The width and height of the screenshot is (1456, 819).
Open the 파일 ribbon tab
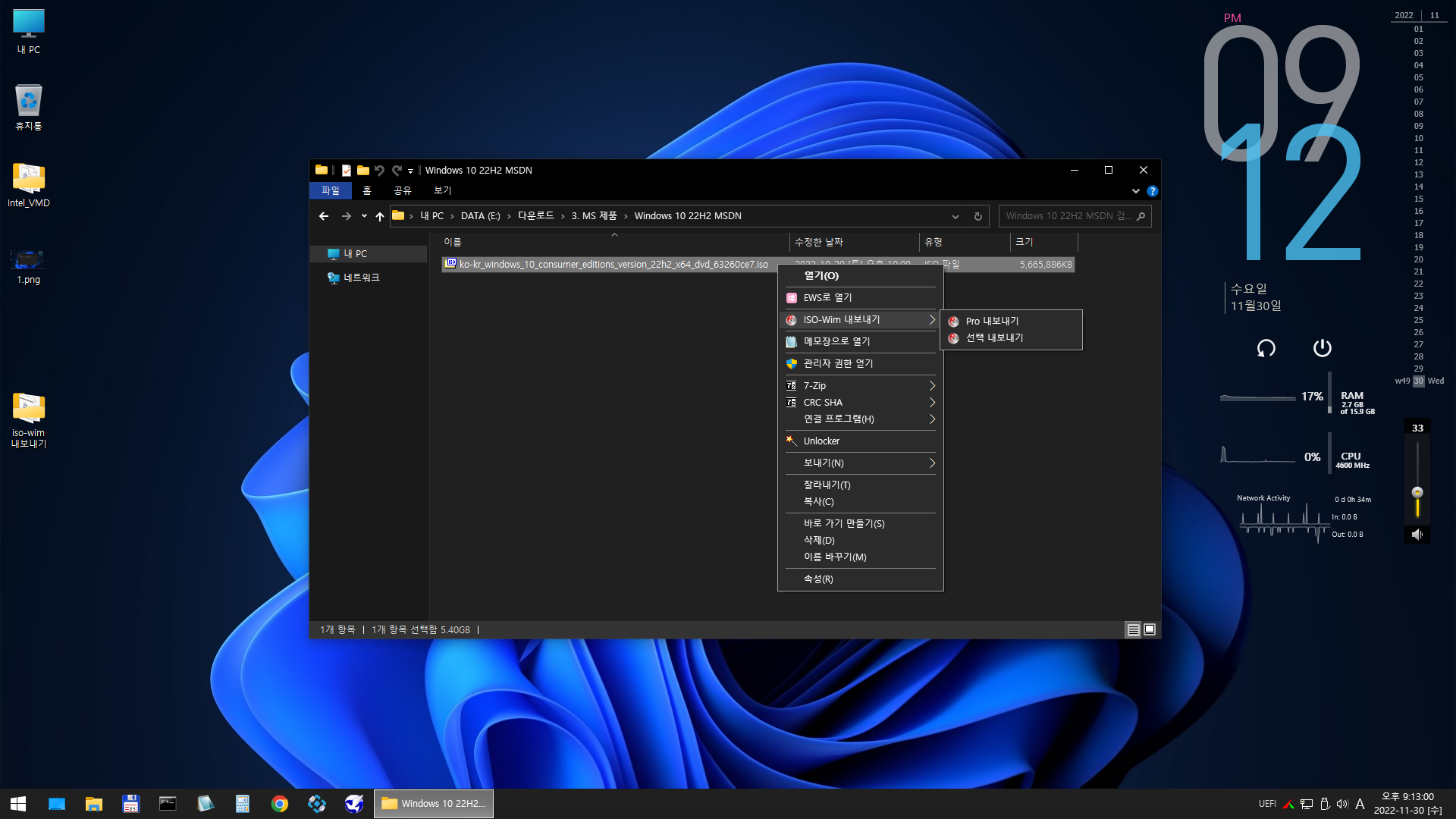(331, 191)
